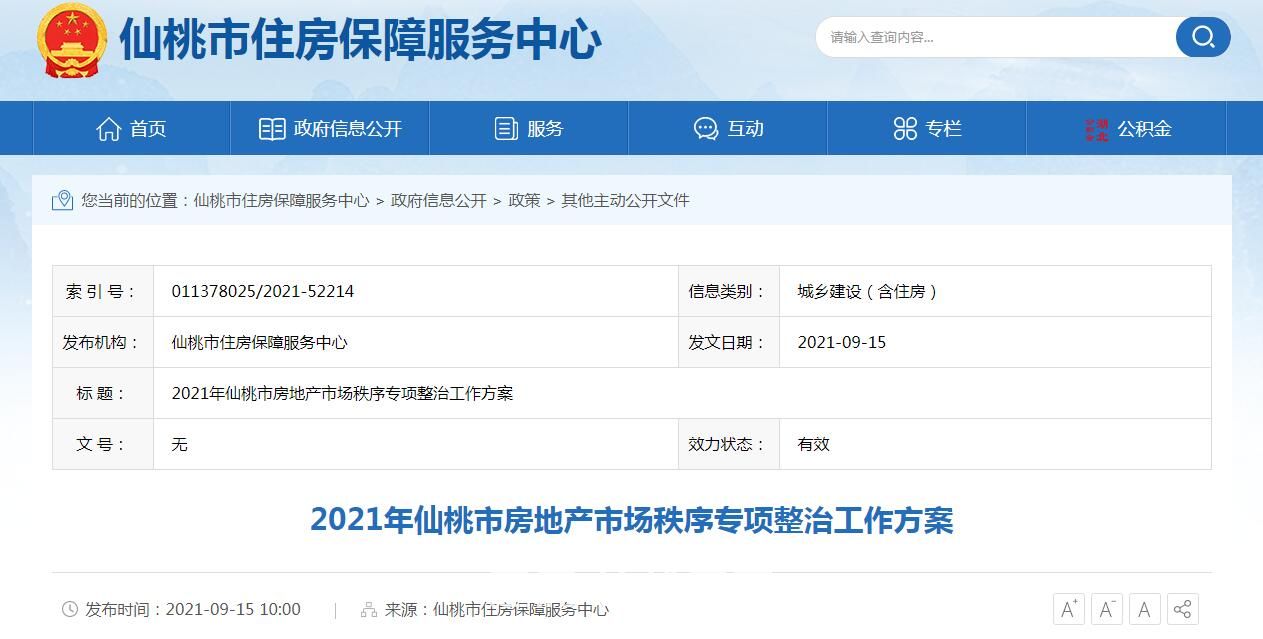Click the speech-bubble icon beside 互动
The width and height of the screenshot is (1263, 639).
pyautogui.click(x=705, y=128)
